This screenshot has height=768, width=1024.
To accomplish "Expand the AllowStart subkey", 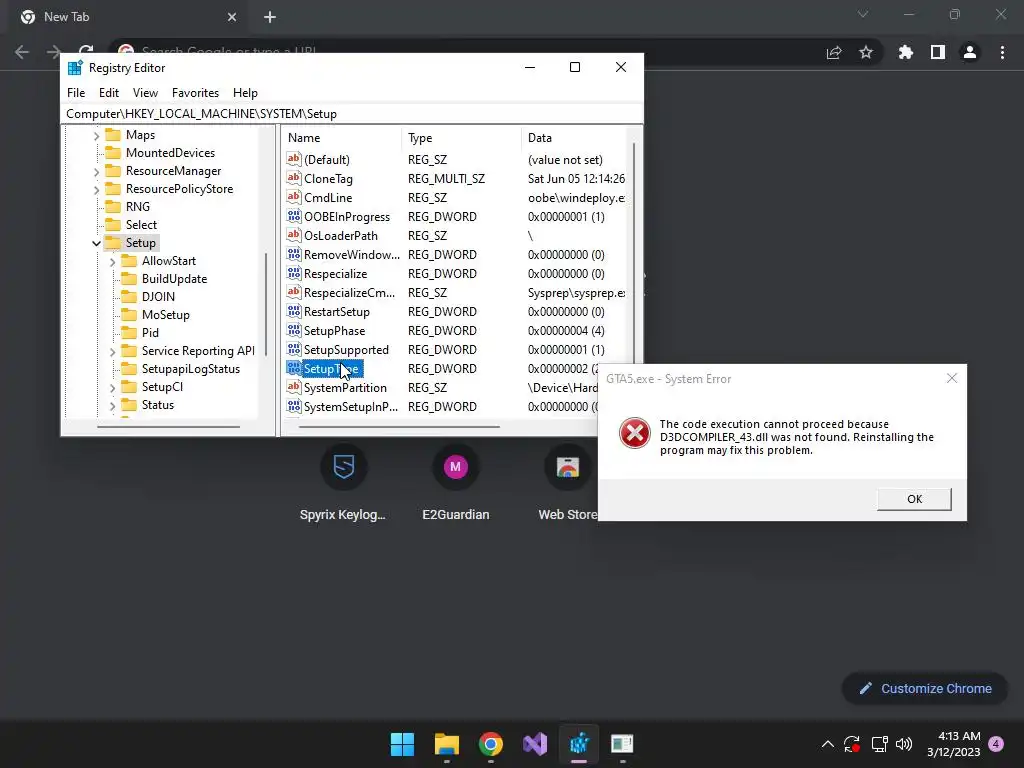I will [x=112, y=261].
